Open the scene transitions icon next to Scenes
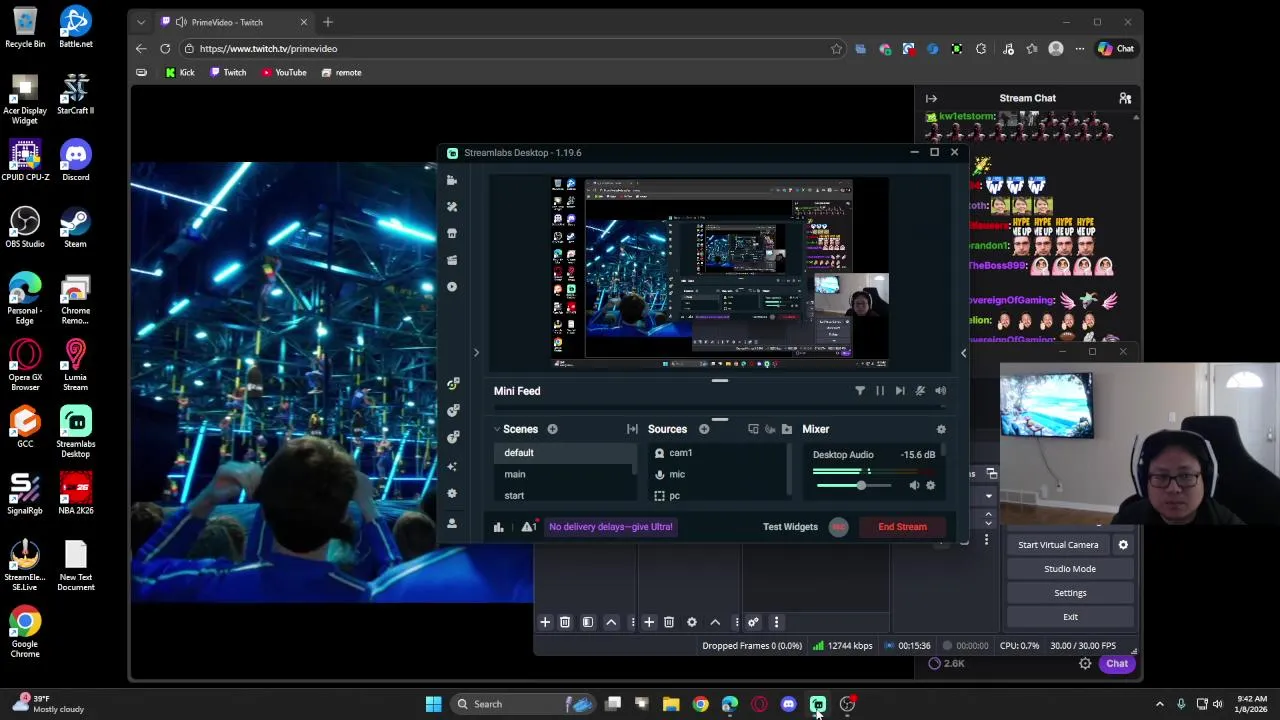Screen dimensions: 1280x720 (632, 429)
